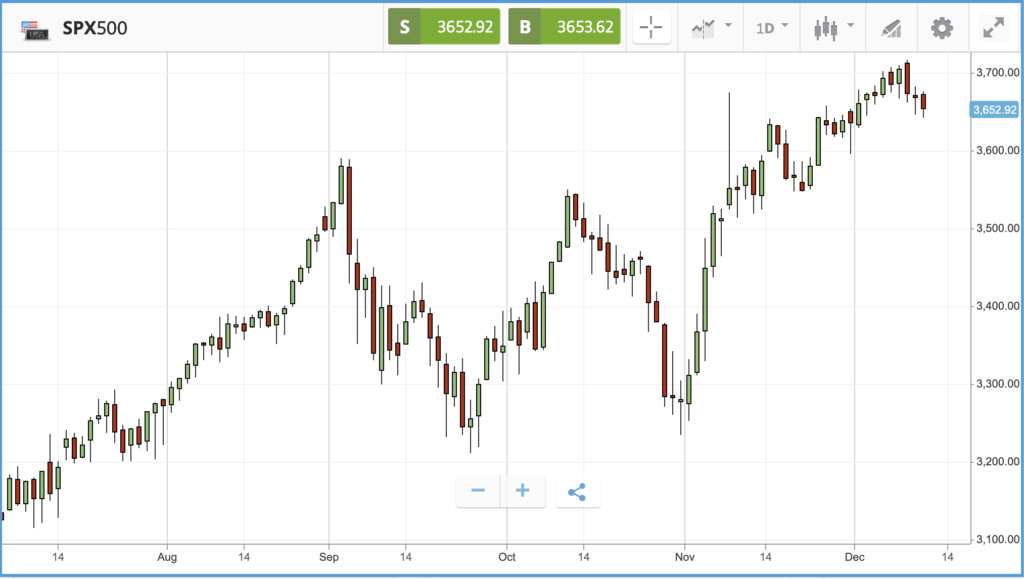
Task: Click the SPX500 USA flag icon
Action: (35, 29)
